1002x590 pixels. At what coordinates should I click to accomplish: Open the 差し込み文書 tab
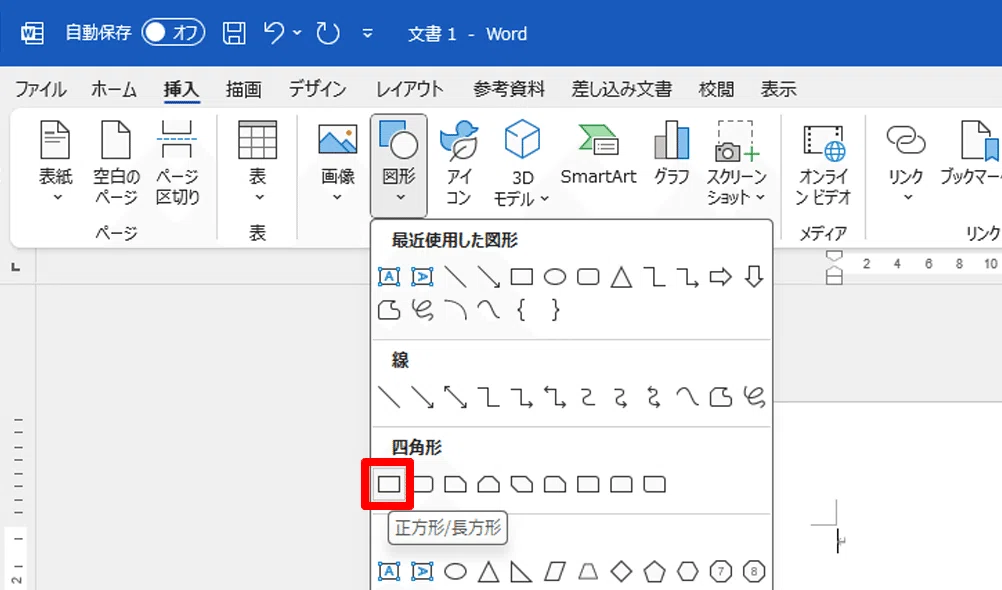coord(622,89)
